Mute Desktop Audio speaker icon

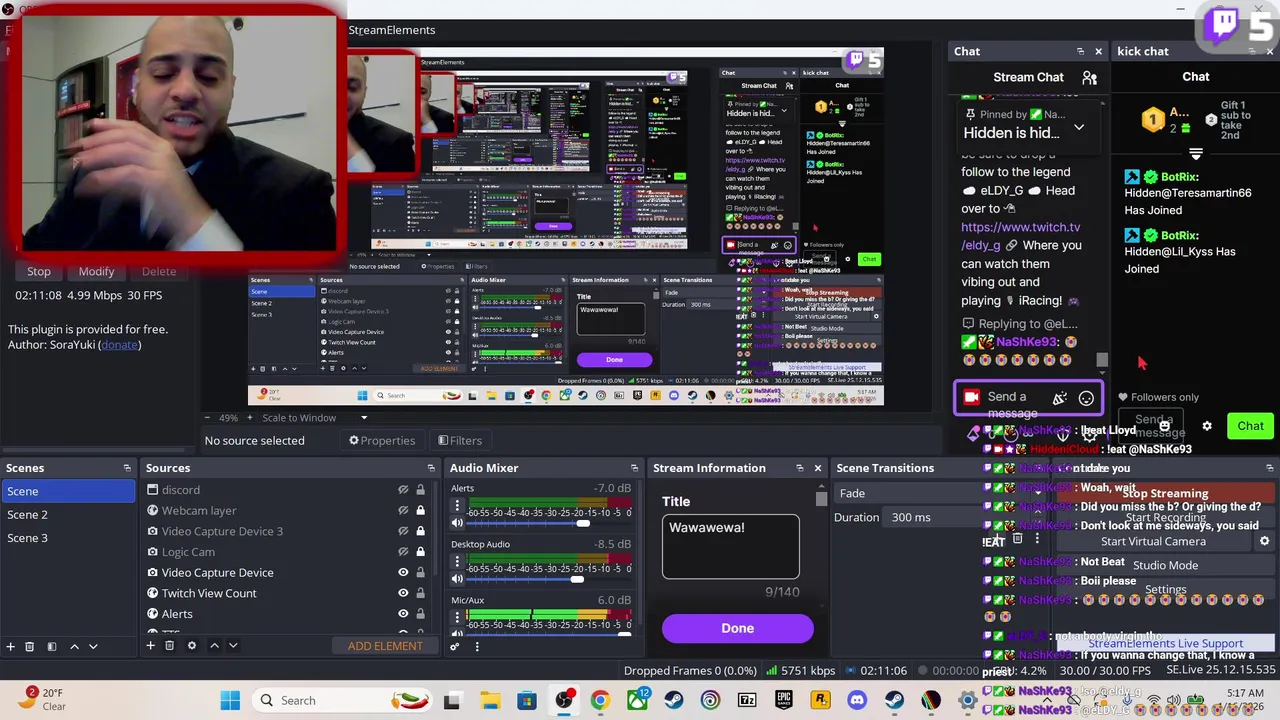click(x=457, y=579)
